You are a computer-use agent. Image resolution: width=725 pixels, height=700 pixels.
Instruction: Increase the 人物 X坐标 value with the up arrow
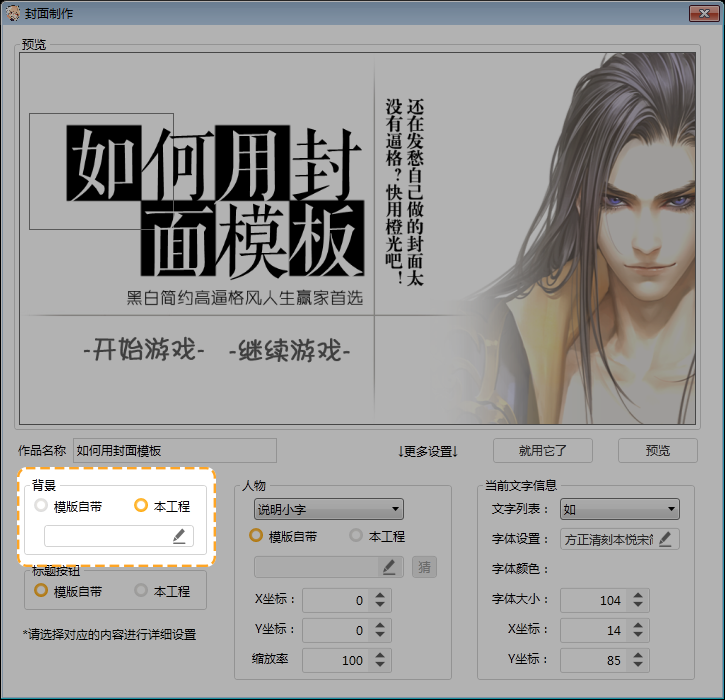pos(379,596)
